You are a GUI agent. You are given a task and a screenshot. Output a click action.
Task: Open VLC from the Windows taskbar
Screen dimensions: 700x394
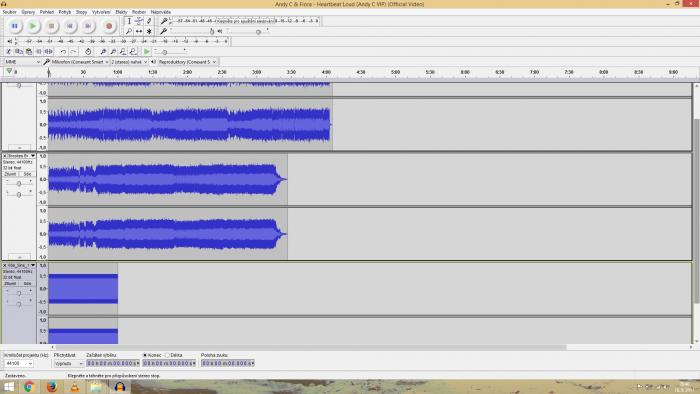pyautogui.click(x=75, y=387)
